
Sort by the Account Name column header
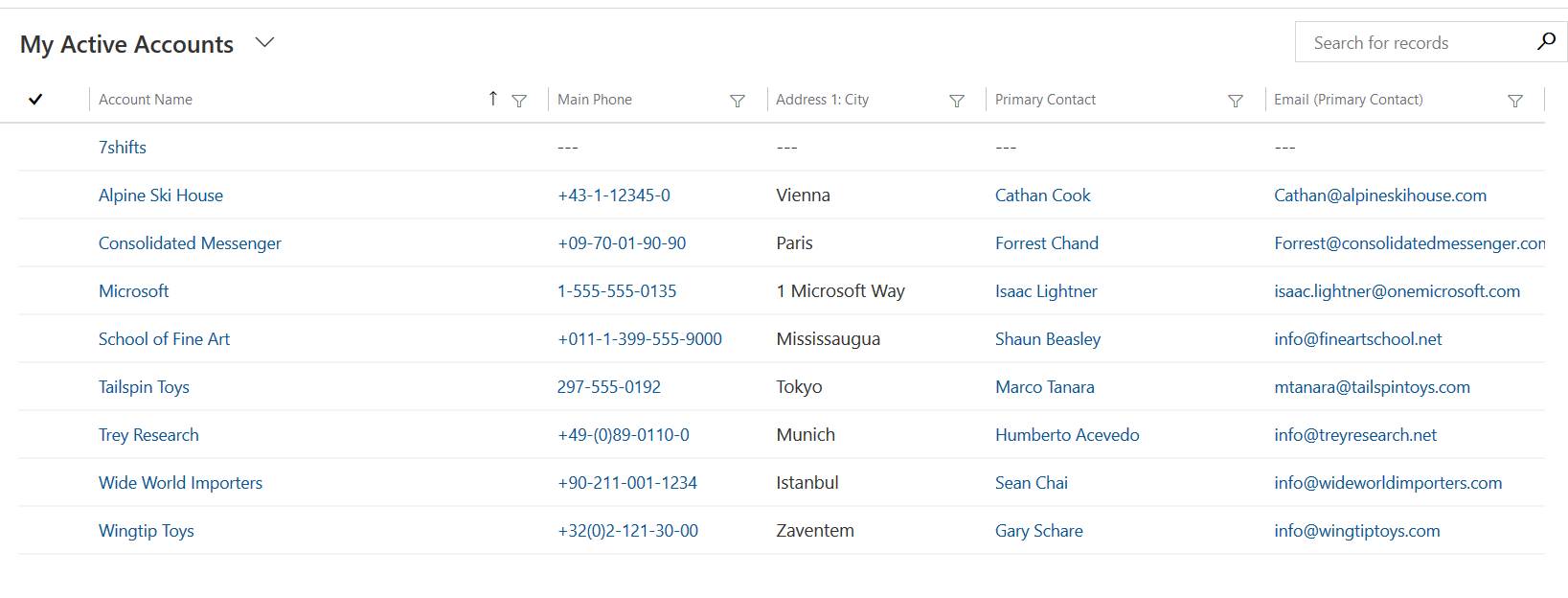pyautogui.click(x=146, y=100)
